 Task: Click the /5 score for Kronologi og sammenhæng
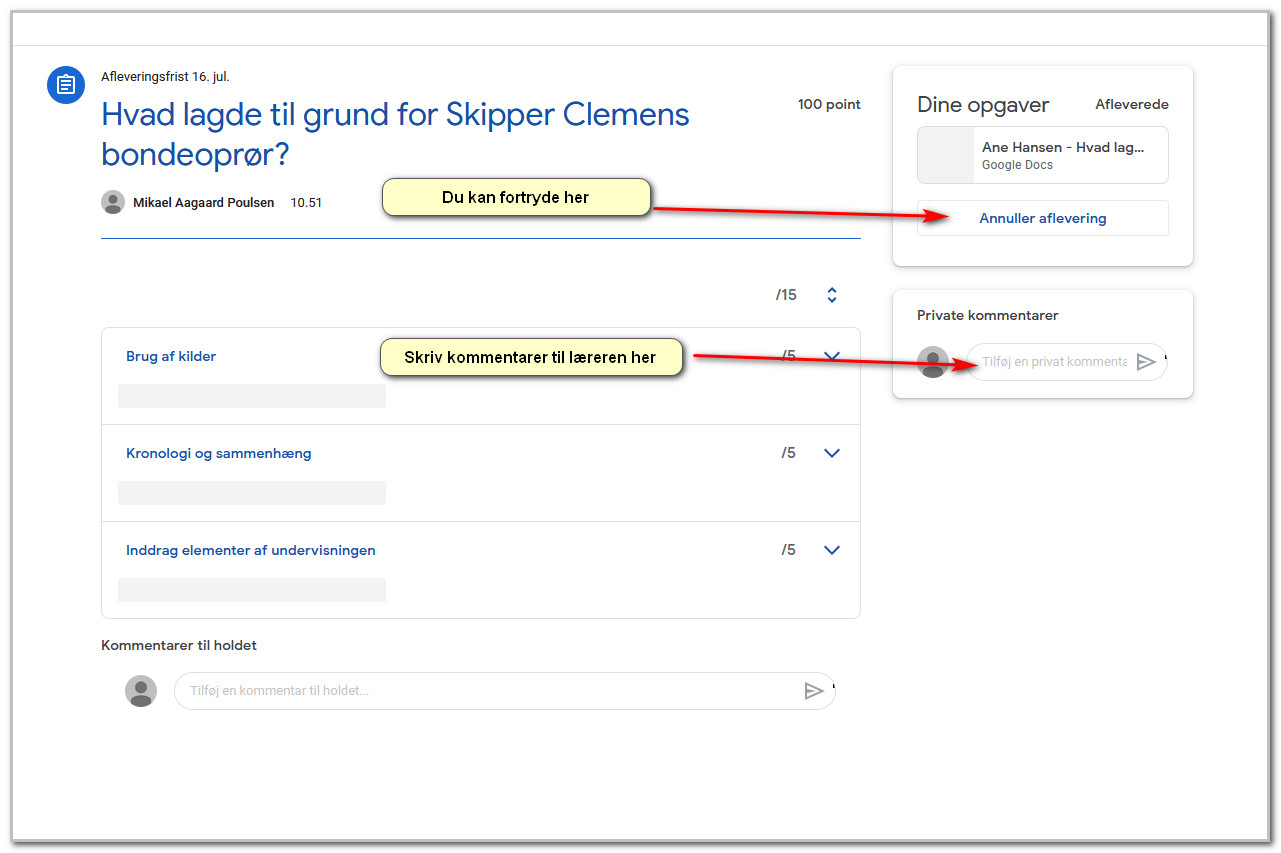click(x=789, y=453)
